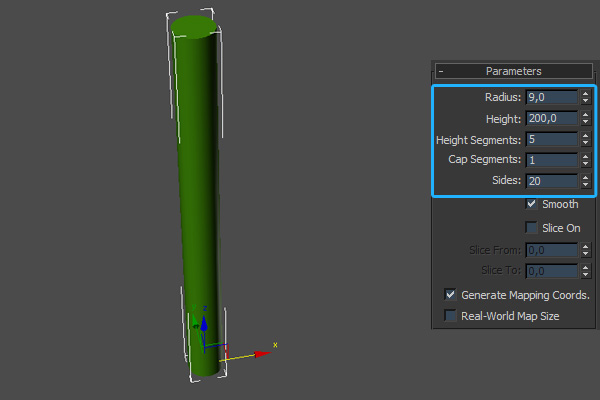This screenshot has width=600, height=400.
Task: Click the red X axis gizmo arrow
Action: (264, 352)
